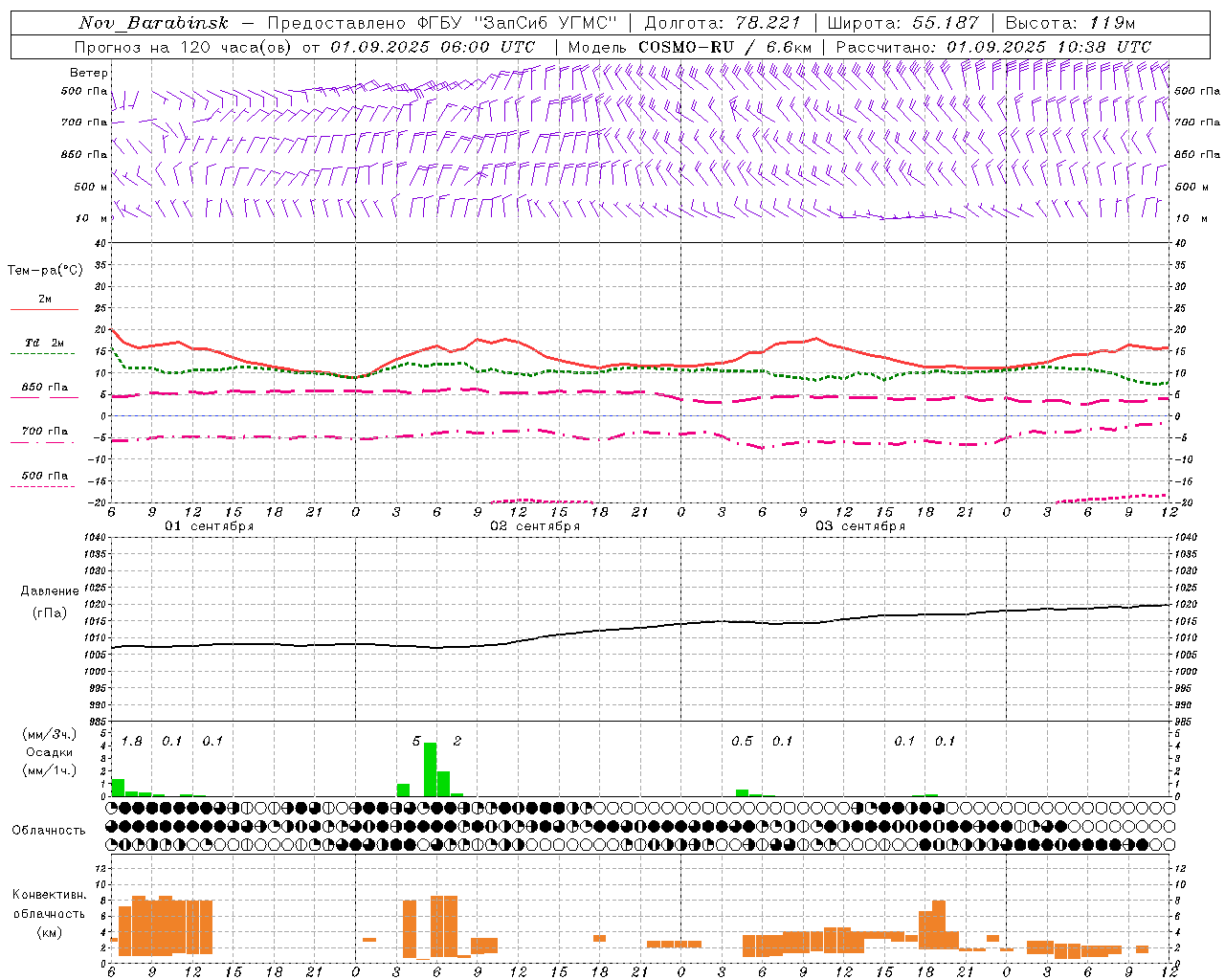
Task: Click the 5 precipitation total value
Action: coord(416,741)
